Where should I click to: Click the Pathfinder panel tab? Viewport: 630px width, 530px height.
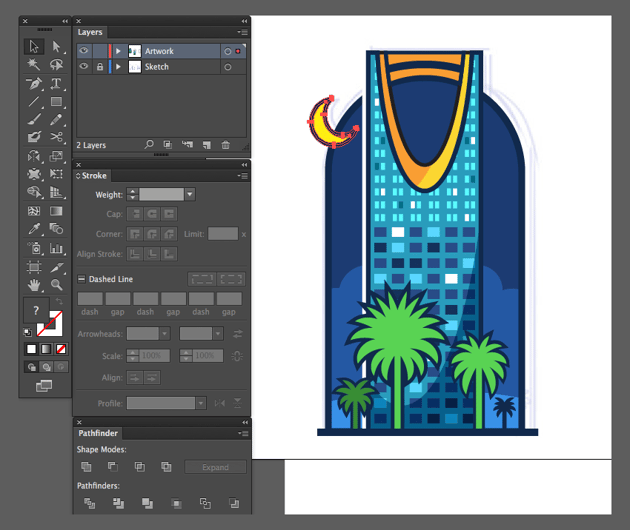point(98,433)
